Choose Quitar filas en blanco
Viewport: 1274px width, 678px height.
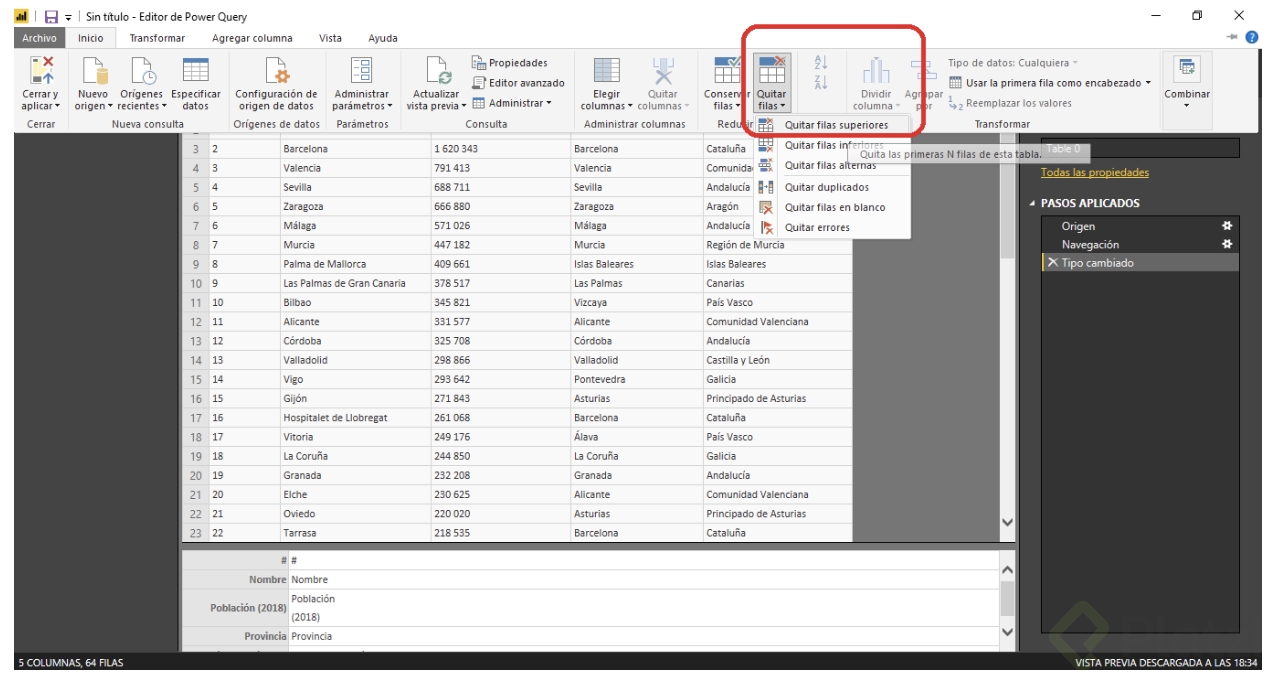(x=832, y=207)
